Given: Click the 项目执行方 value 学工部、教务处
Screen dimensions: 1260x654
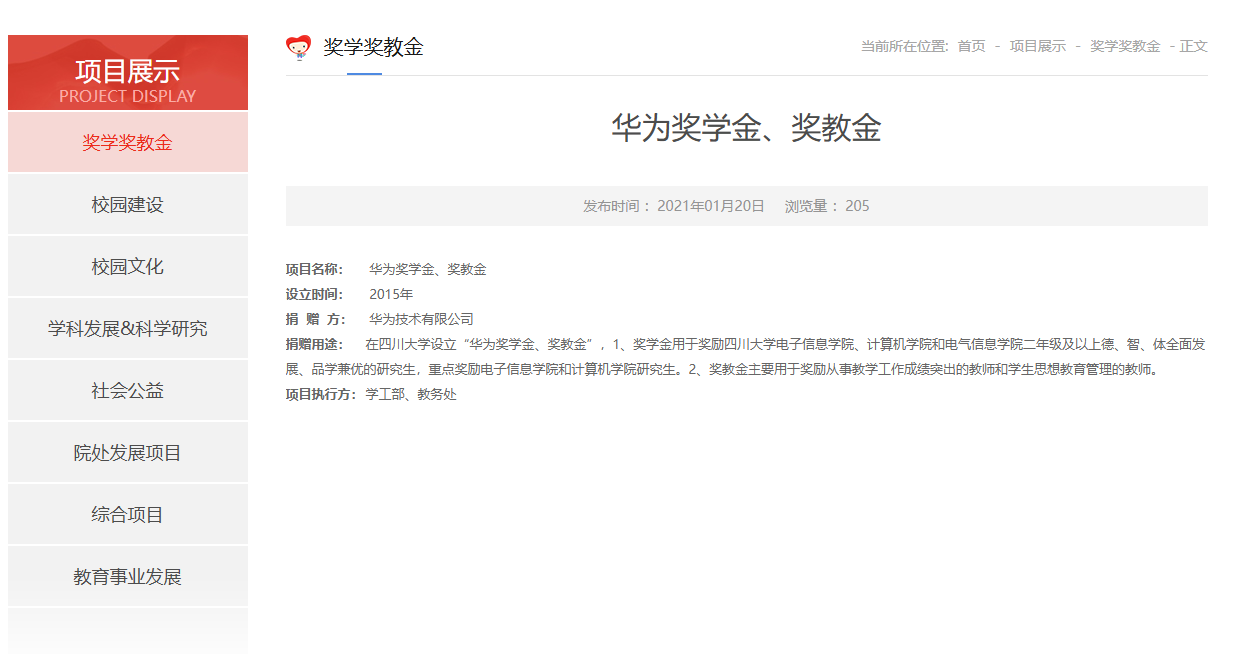Looking at the screenshot, I should [x=411, y=394].
